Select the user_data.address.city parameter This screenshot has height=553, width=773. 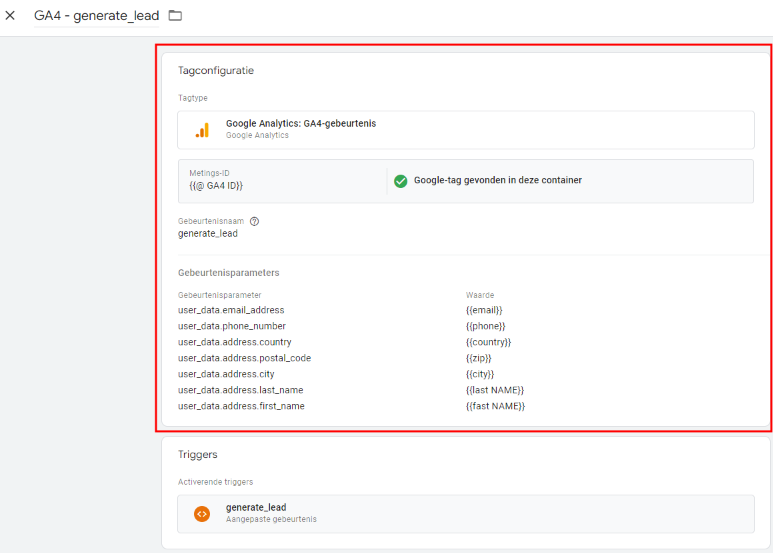click(x=226, y=374)
